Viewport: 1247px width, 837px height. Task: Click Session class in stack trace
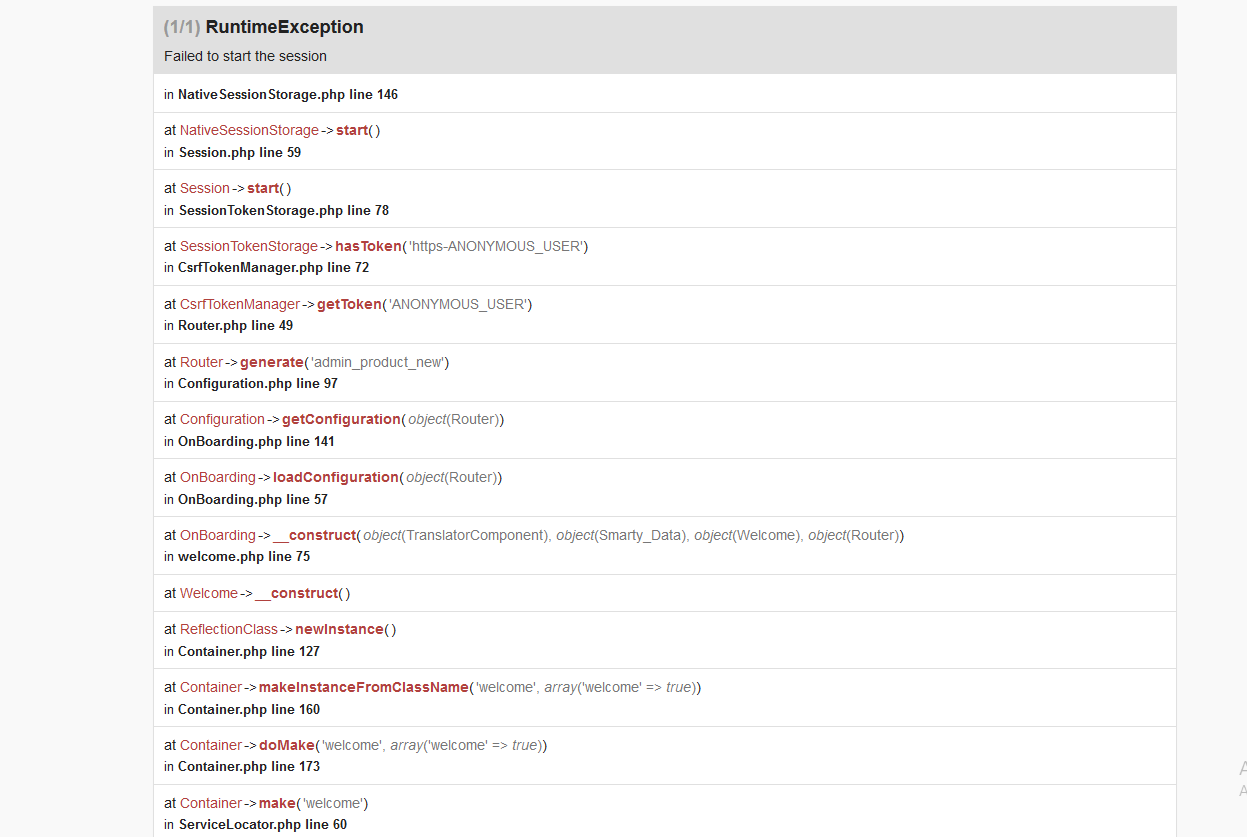click(205, 188)
